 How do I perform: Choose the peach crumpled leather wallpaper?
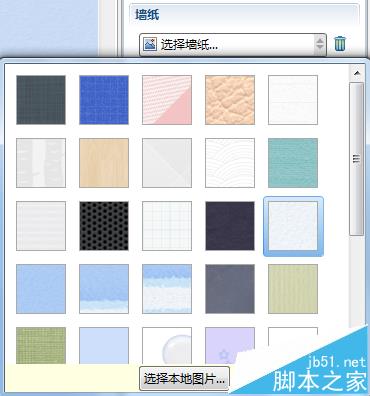[230, 100]
